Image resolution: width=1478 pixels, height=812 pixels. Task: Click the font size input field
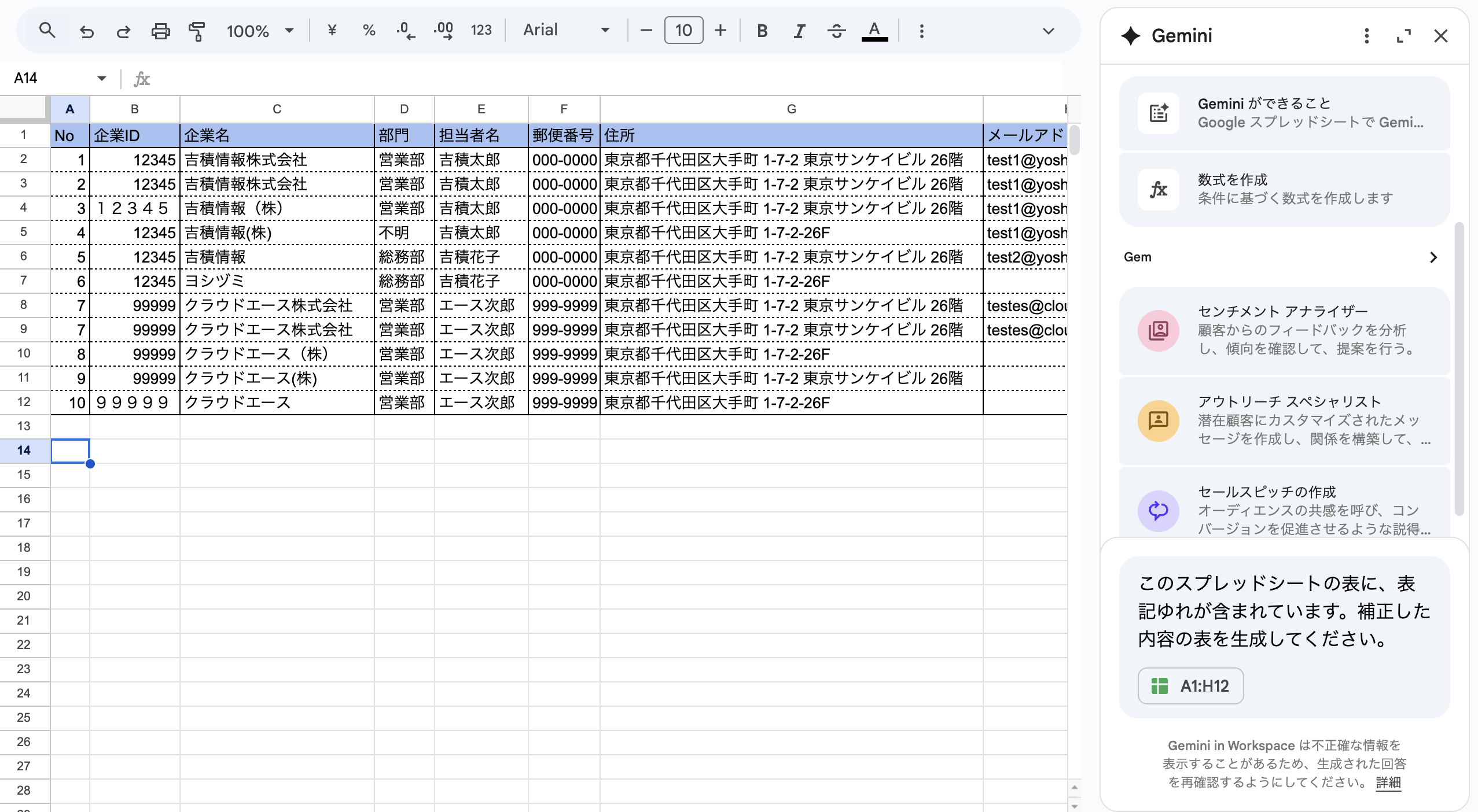[x=683, y=30]
